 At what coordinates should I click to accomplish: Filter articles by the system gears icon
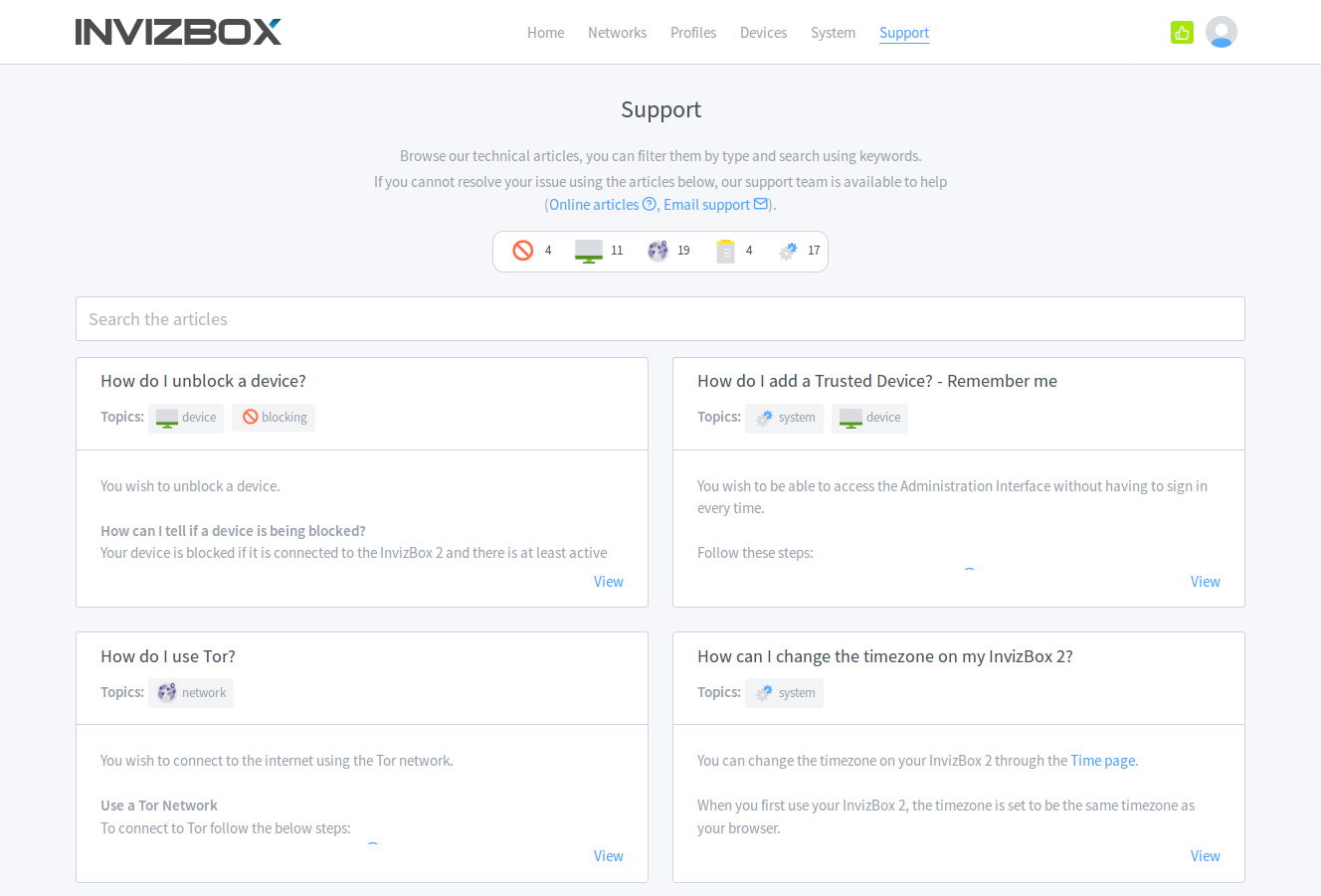[788, 251]
